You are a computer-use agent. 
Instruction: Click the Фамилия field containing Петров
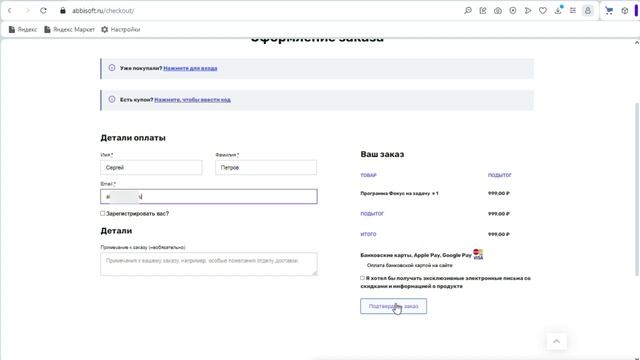pyautogui.click(x=266, y=167)
